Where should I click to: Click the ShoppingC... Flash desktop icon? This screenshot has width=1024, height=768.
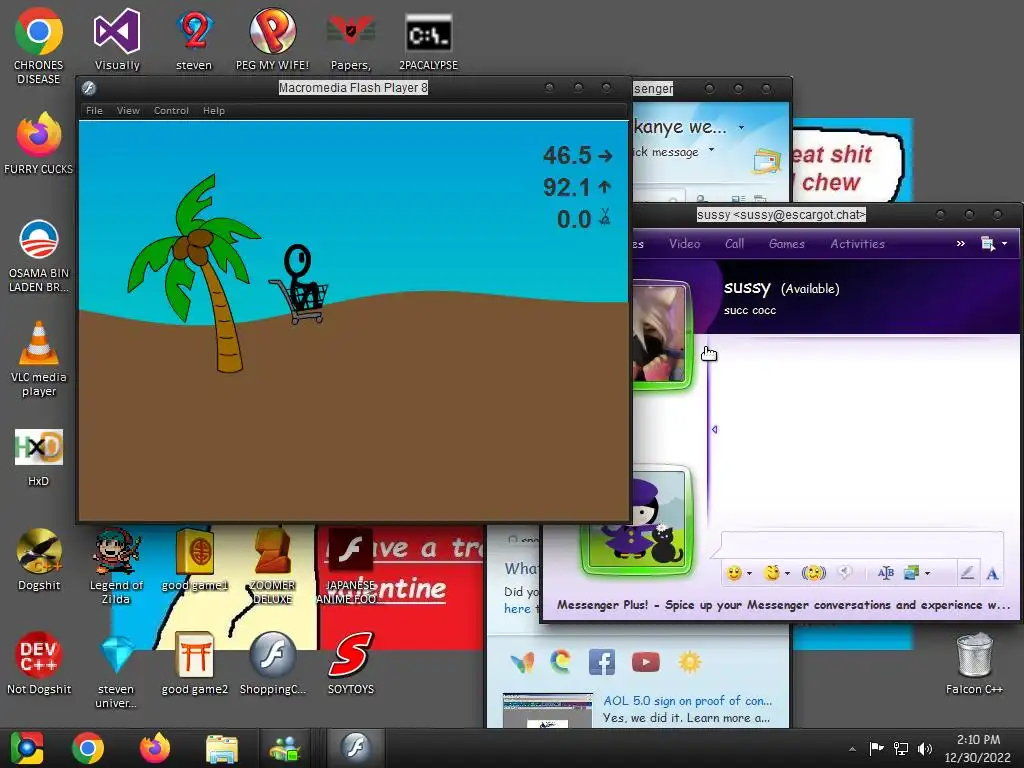point(272,663)
